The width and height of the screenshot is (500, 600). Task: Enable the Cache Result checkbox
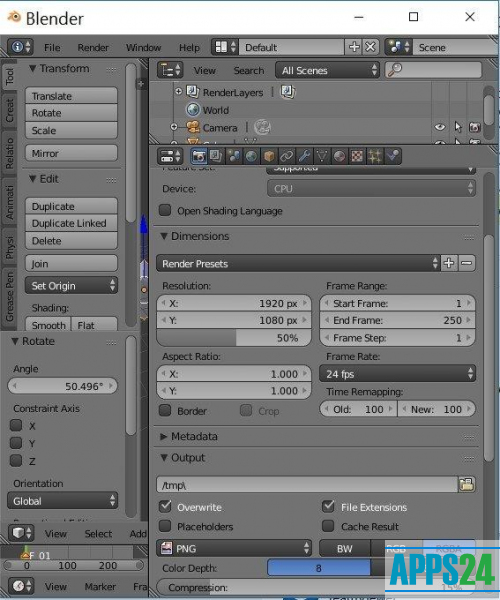coord(329,526)
